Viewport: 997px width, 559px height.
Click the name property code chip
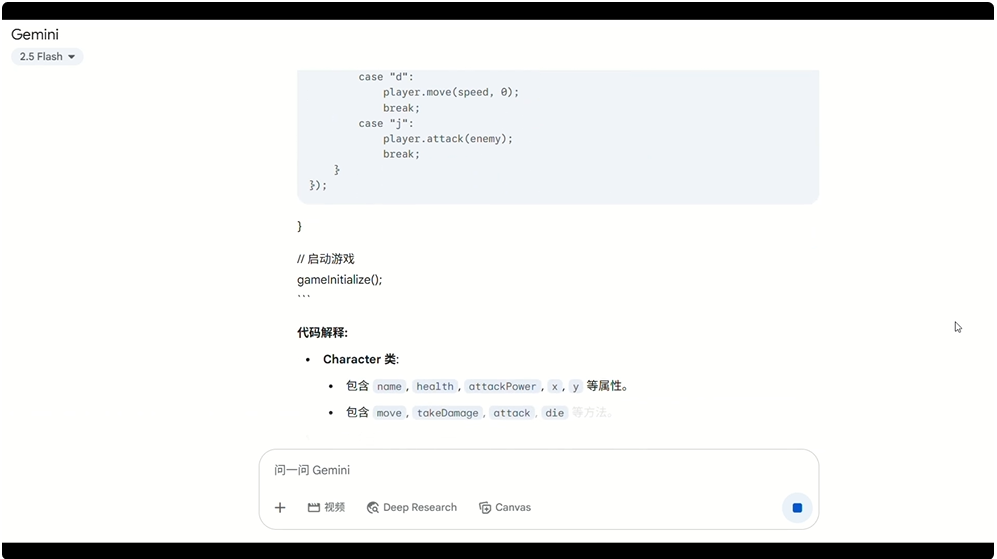click(389, 386)
